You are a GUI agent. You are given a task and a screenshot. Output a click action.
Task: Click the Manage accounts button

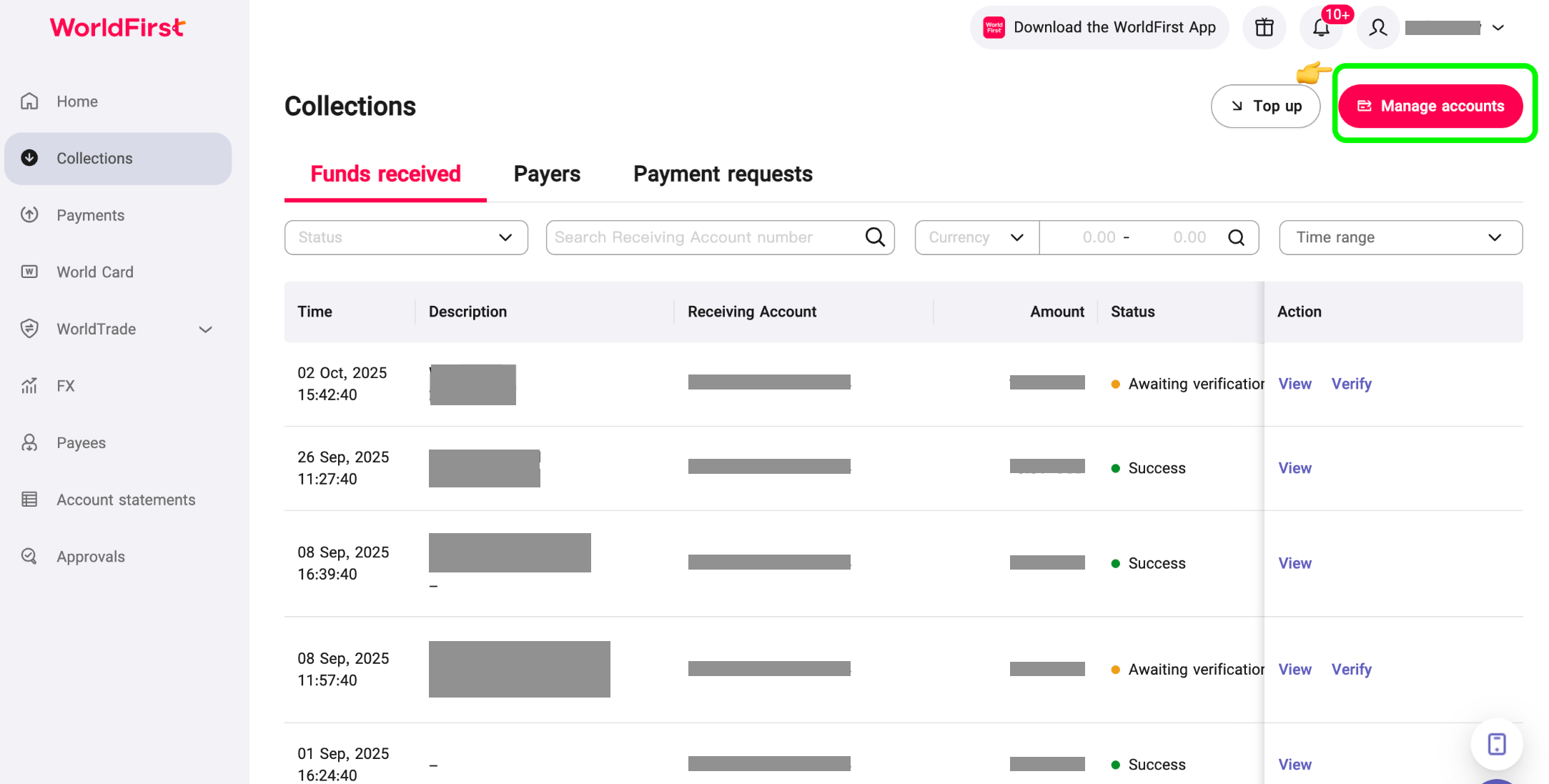(x=1430, y=106)
